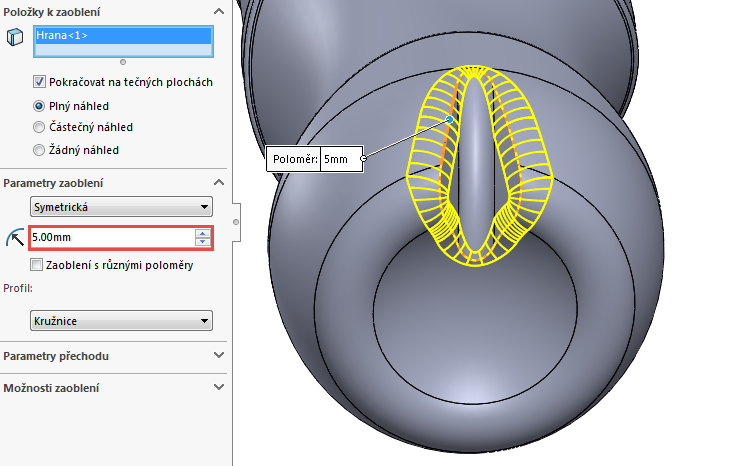The height and width of the screenshot is (466, 750).
Task: Click the Poloměr callout label
Action: 295,159
